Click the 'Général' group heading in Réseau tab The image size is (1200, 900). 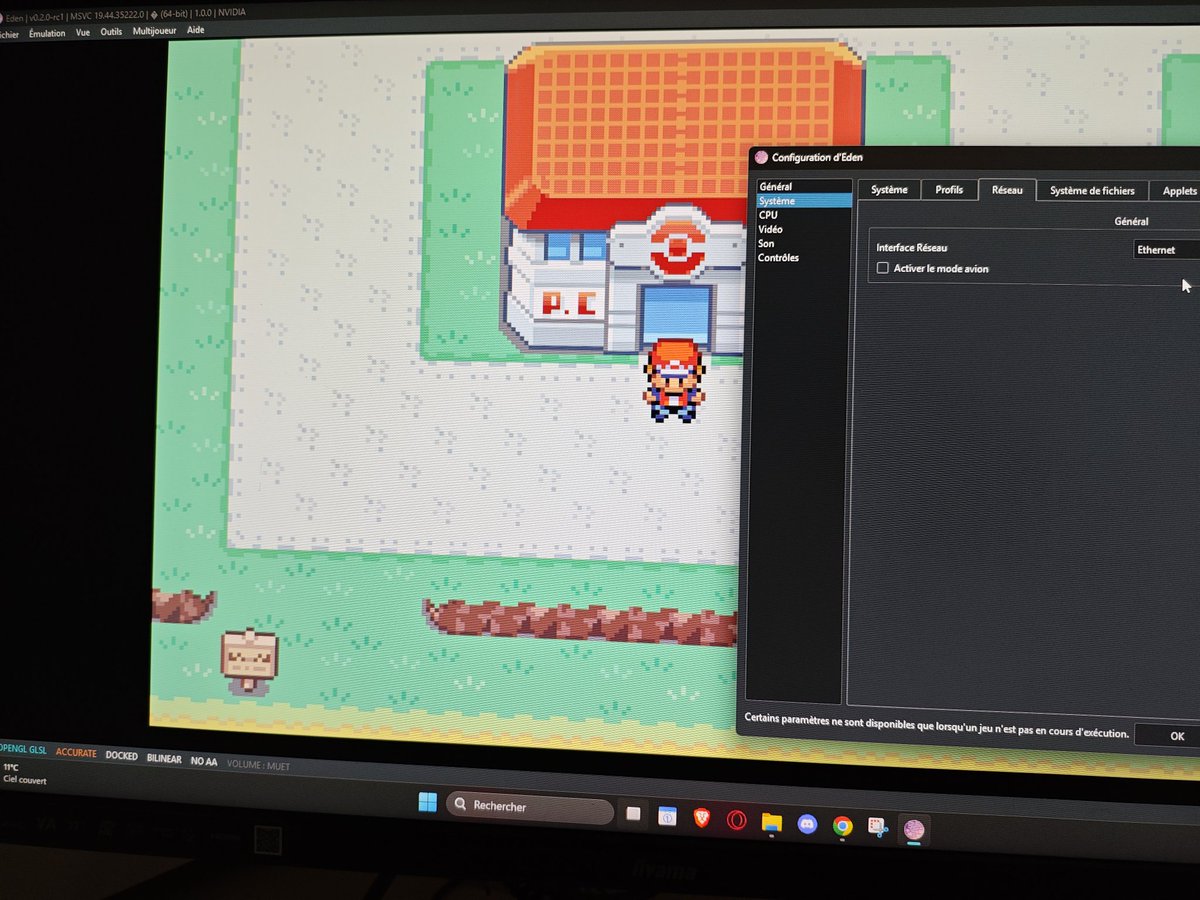[x=1131, y=221]
